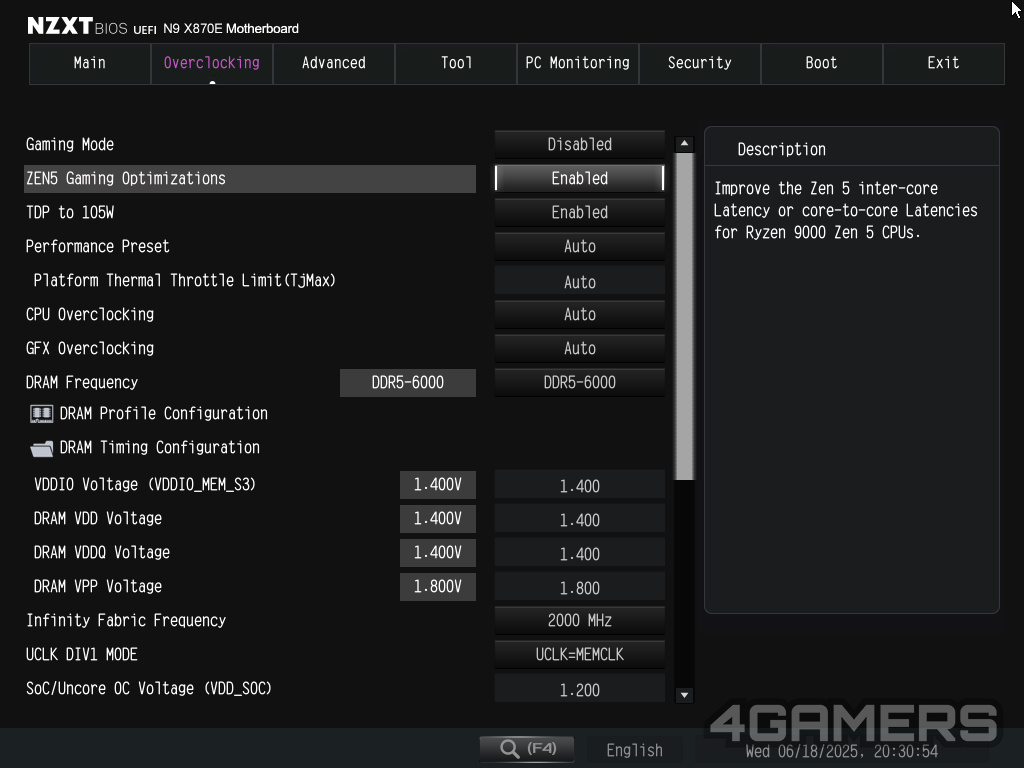
Task: Select the ZEN5 Gaming Optimizations row label
Action: (x=125, y=178)
